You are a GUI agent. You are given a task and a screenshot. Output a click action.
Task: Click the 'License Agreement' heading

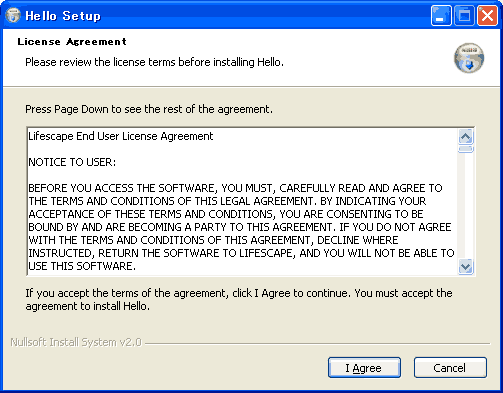[72, 42]
